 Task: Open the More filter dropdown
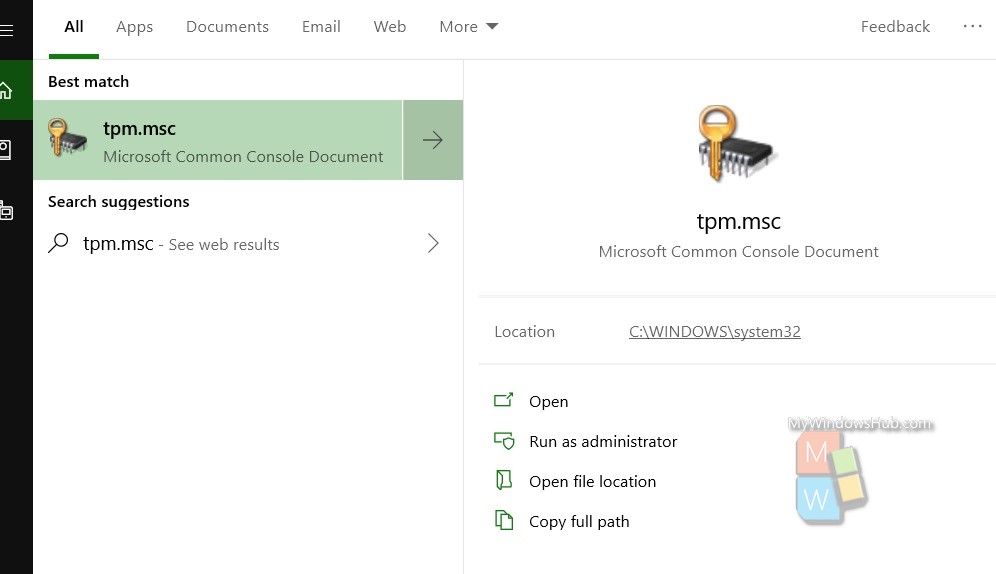point(468,27)
